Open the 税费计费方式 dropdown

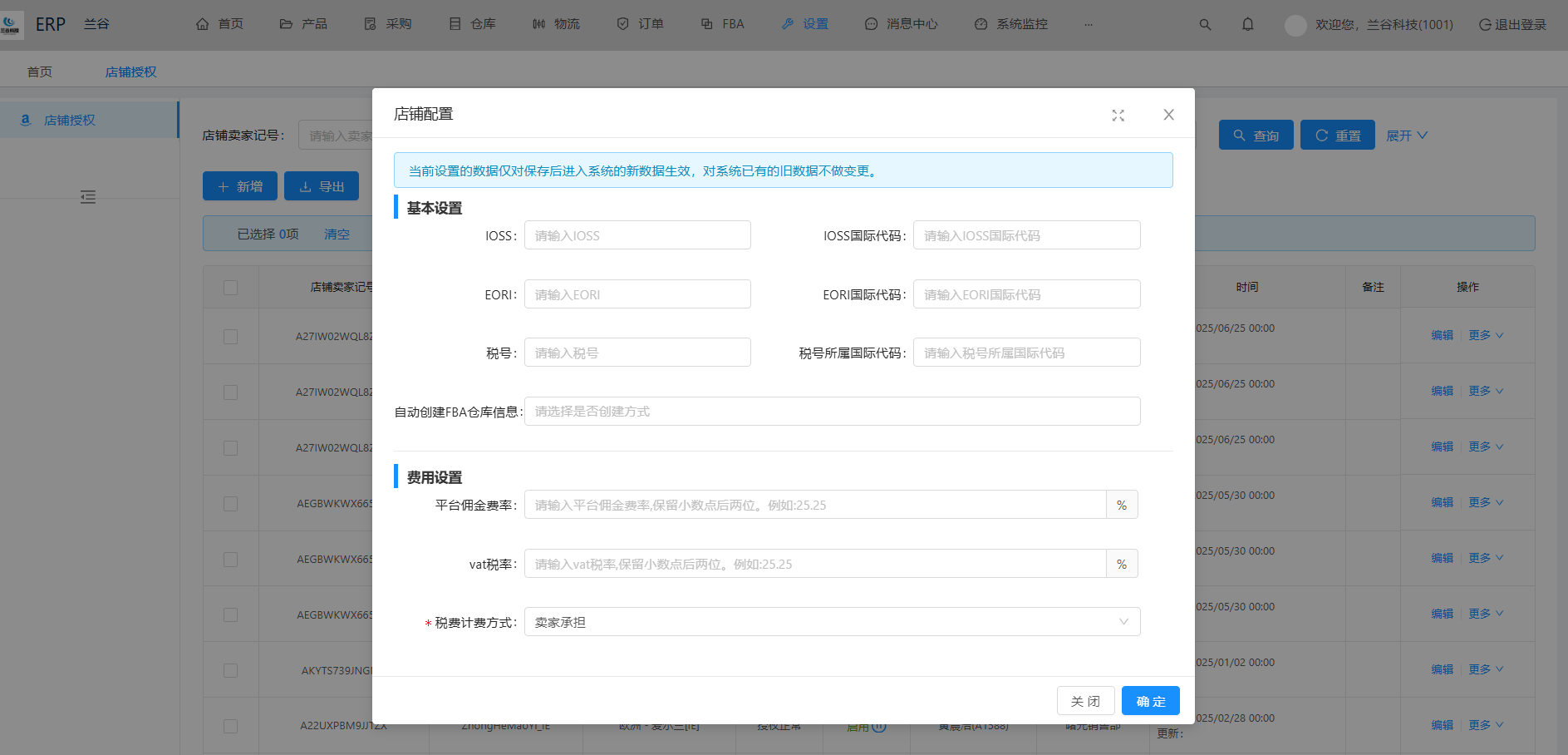[832, 622]
